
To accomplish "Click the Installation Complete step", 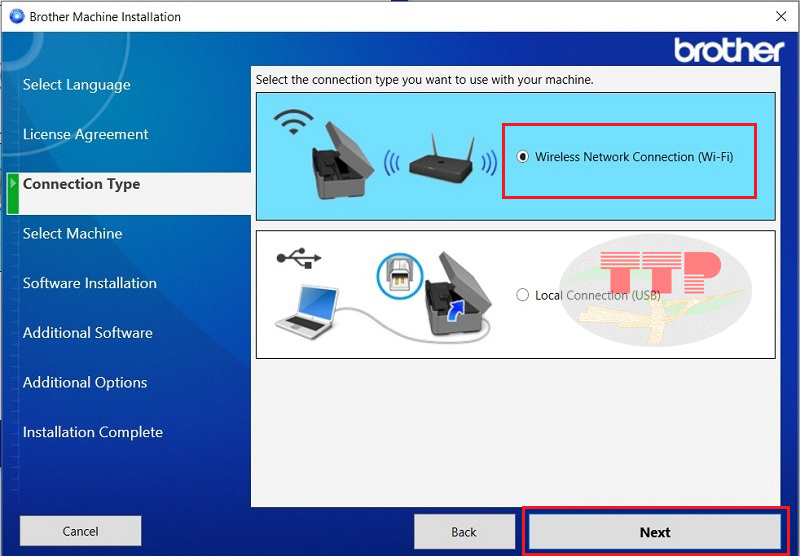I will [92, 432].
